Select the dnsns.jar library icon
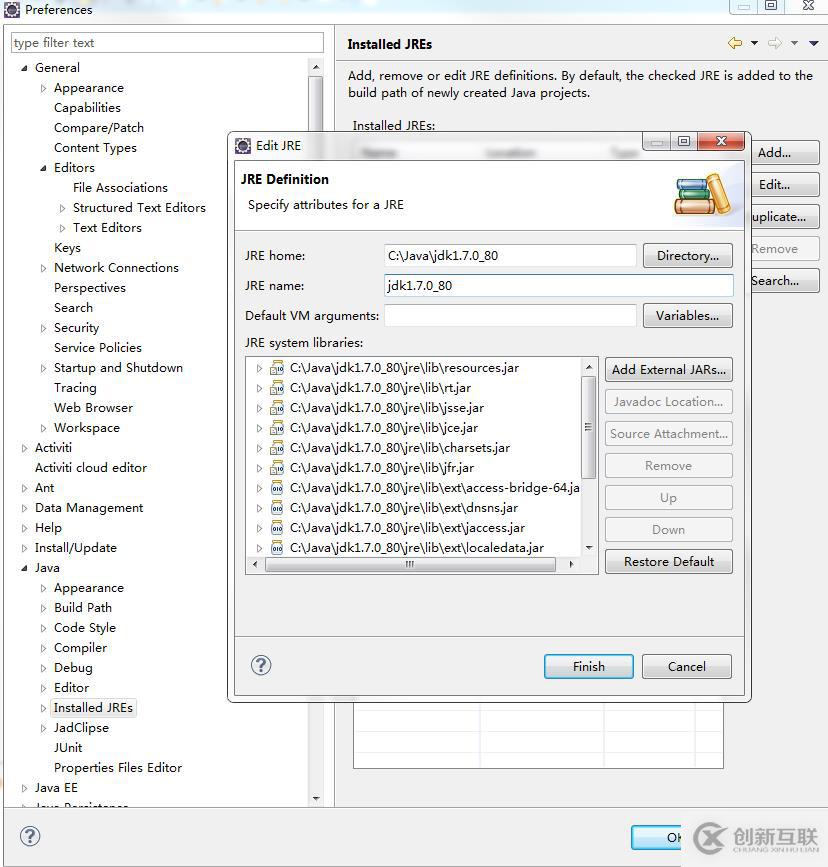Viewport: 828px width, 867px height. click(x=277, y=508)
